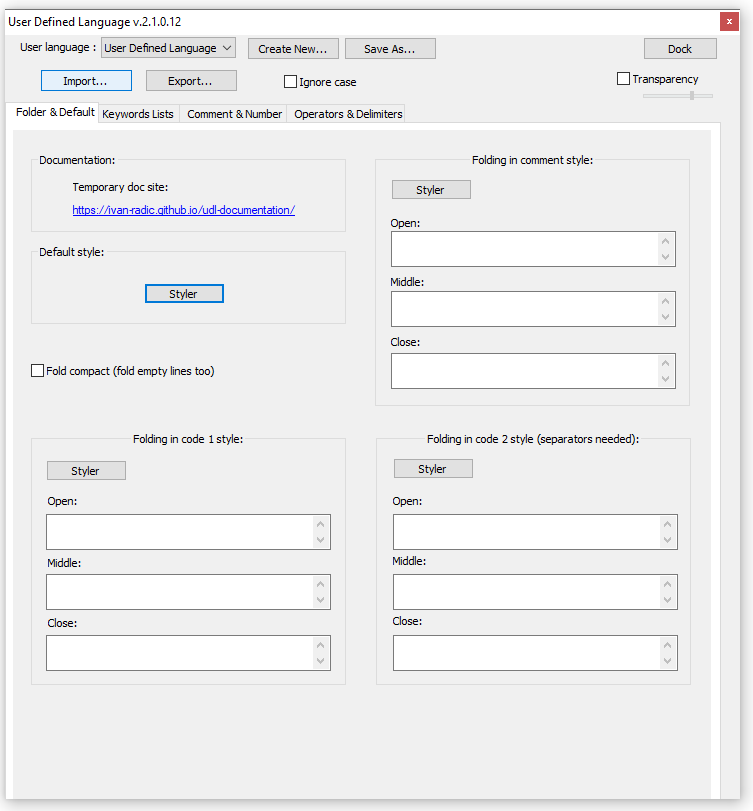Click the Create New... button
This screenshot has width=753, height=811.
pos(293,49)
